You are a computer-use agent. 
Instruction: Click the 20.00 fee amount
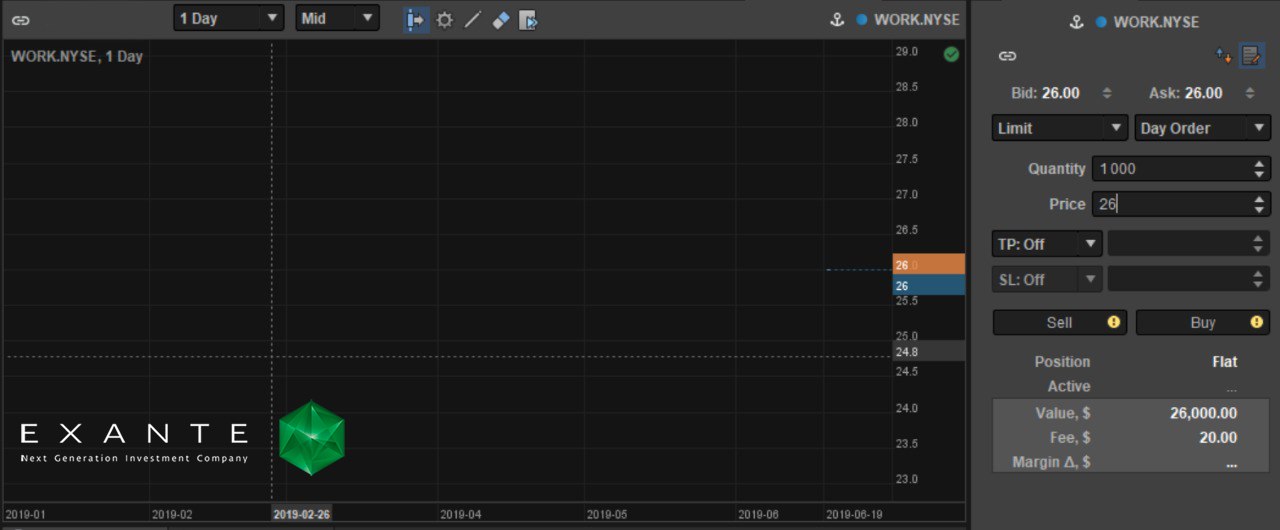1218,438
